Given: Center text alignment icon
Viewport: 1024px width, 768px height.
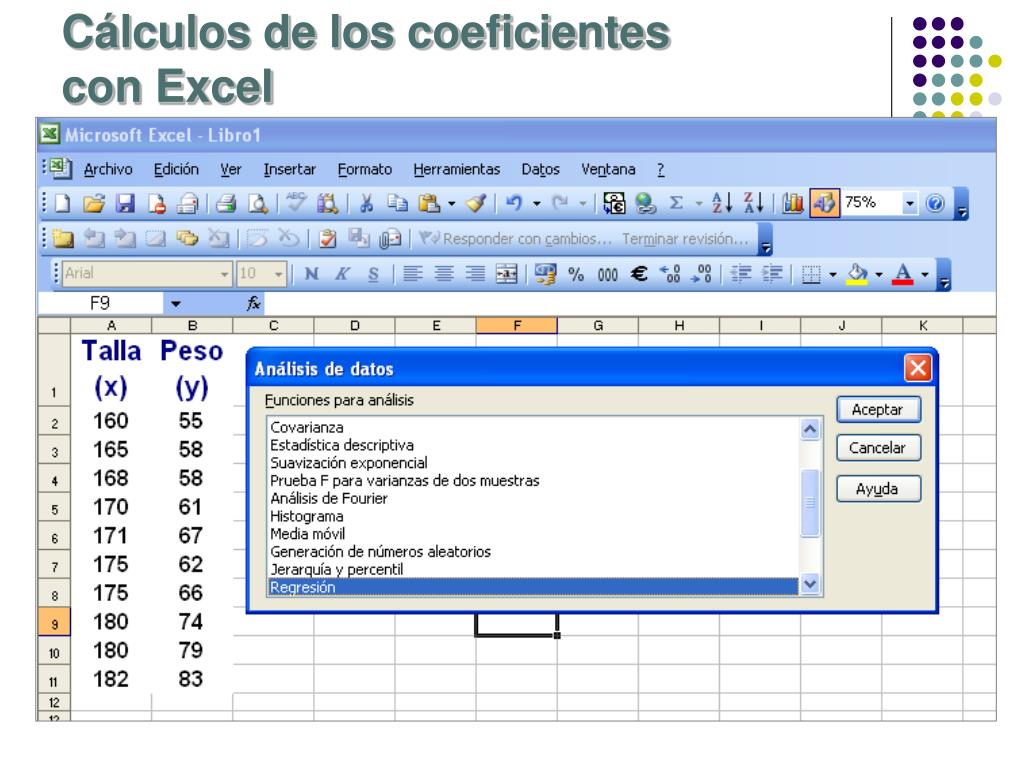Looking at the screenshot, I should point(444,274).
